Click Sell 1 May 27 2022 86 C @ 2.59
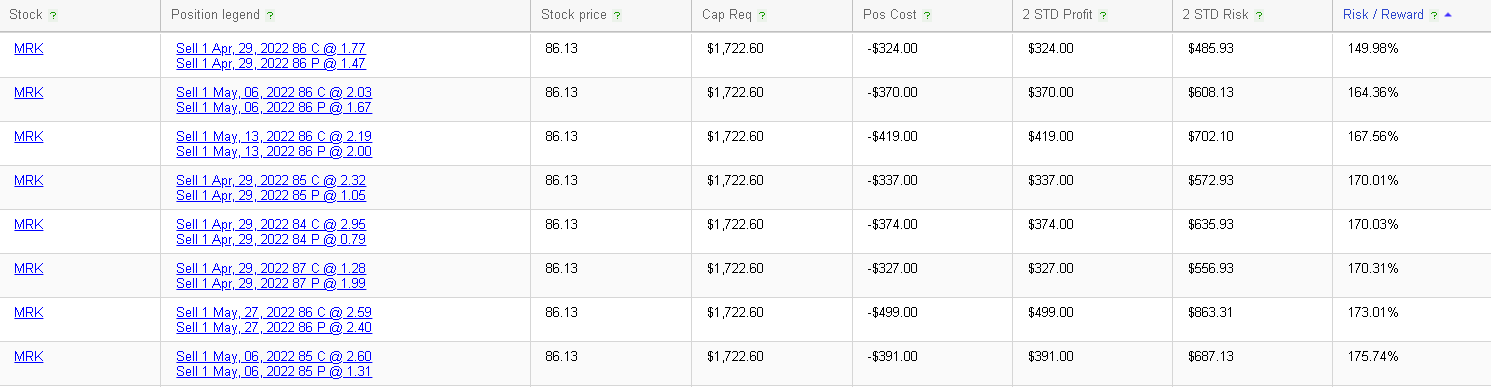Viewport: 1491px width, 388px height. [274, 312]
